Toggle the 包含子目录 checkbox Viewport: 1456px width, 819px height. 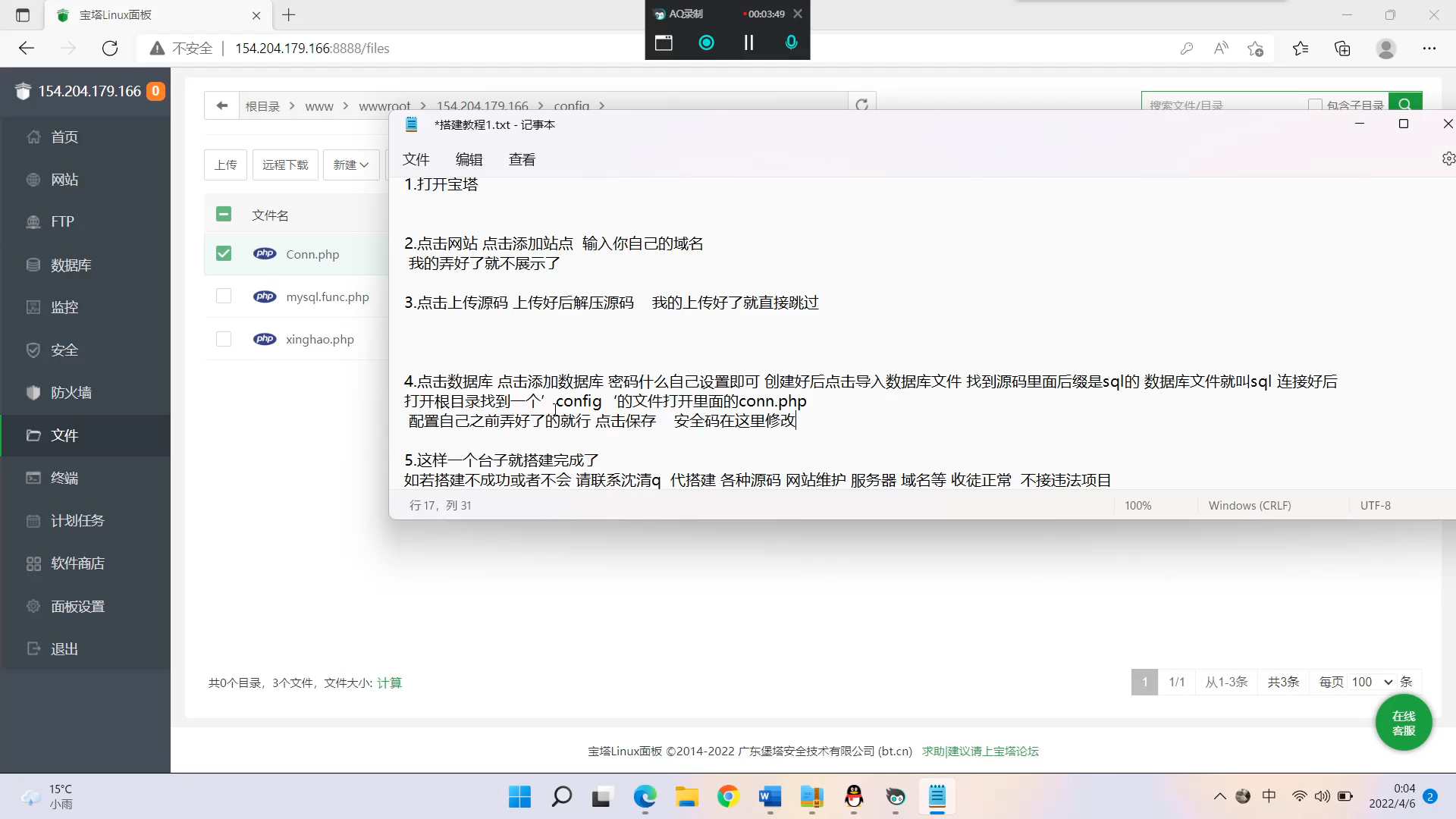pos(1315,105)
